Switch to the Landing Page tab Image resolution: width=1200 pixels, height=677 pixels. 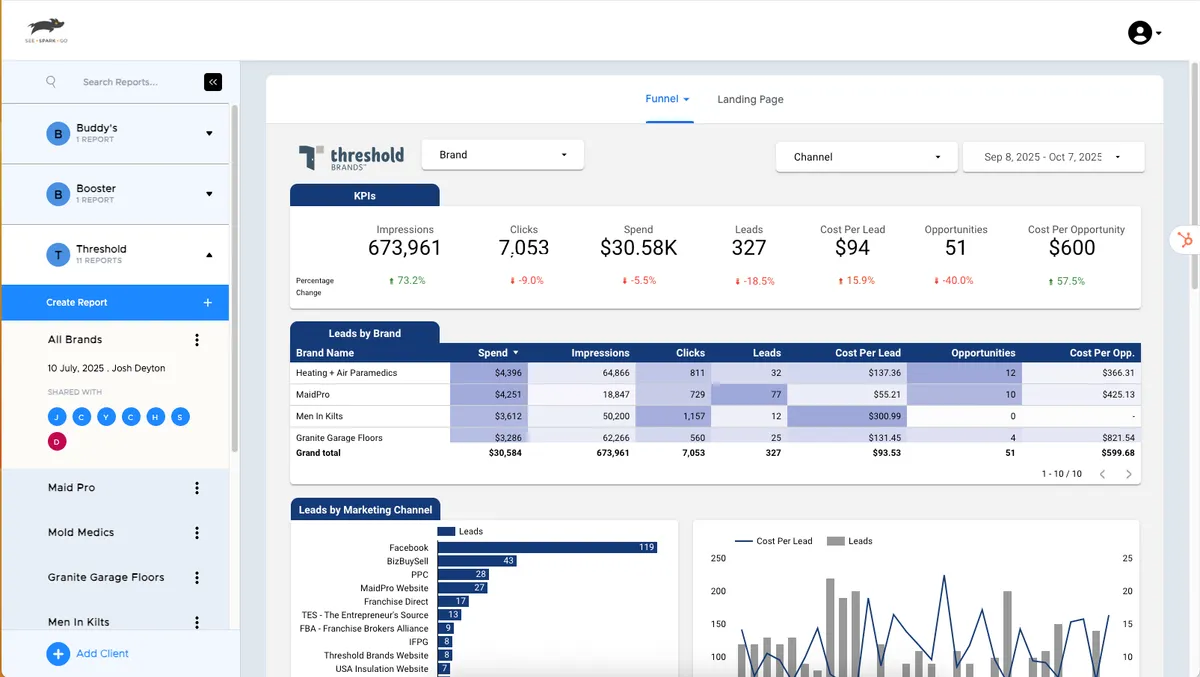tap(750, 99)
